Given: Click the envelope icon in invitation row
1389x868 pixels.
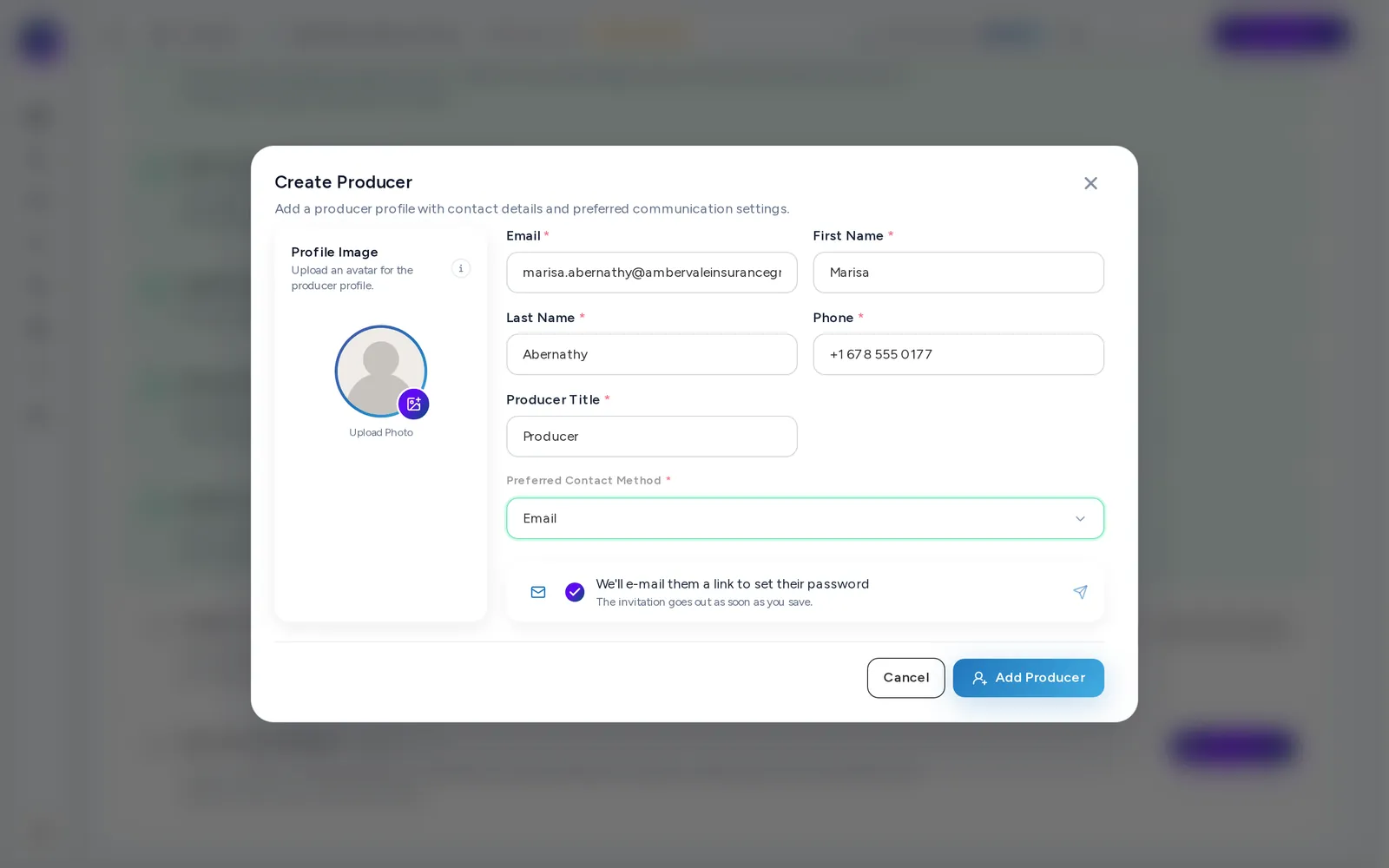Looking at the screenshot, I should tap(538, 592).
